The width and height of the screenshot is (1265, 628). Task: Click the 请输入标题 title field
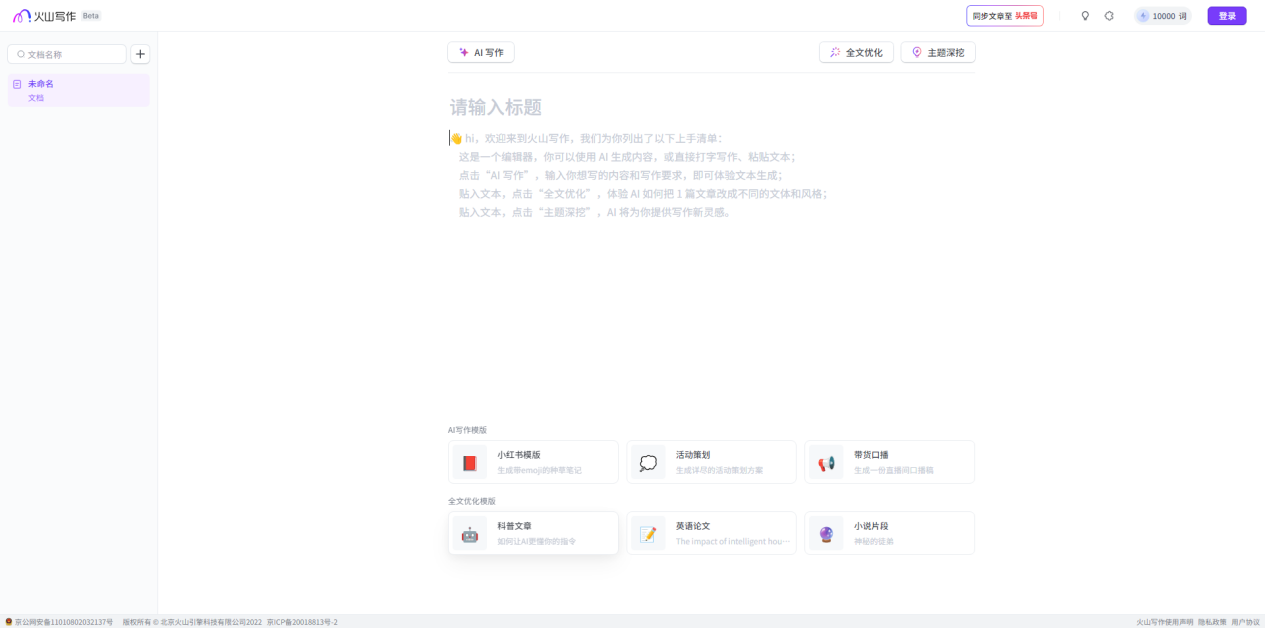point(711,107)
